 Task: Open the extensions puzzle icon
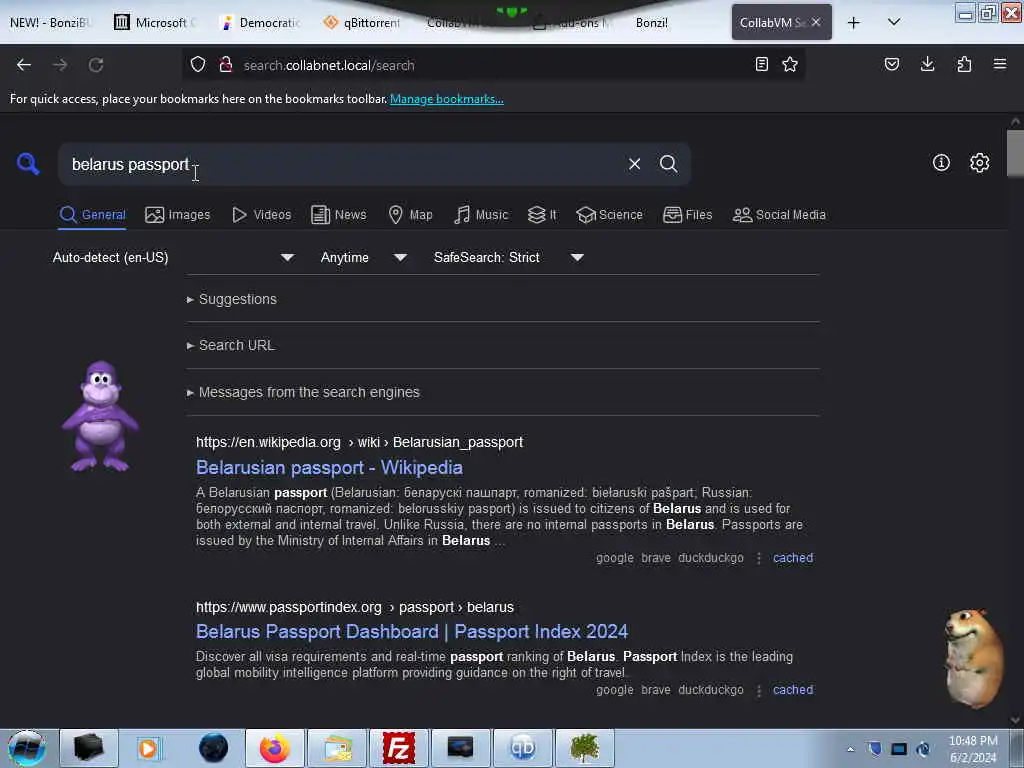click(964, 64)
